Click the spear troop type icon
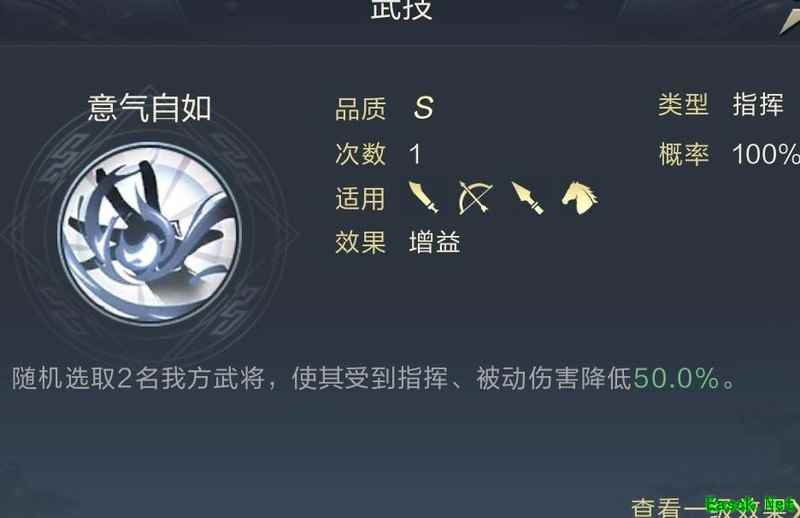Viewport: 800px width, 518px height. (528, 198)
